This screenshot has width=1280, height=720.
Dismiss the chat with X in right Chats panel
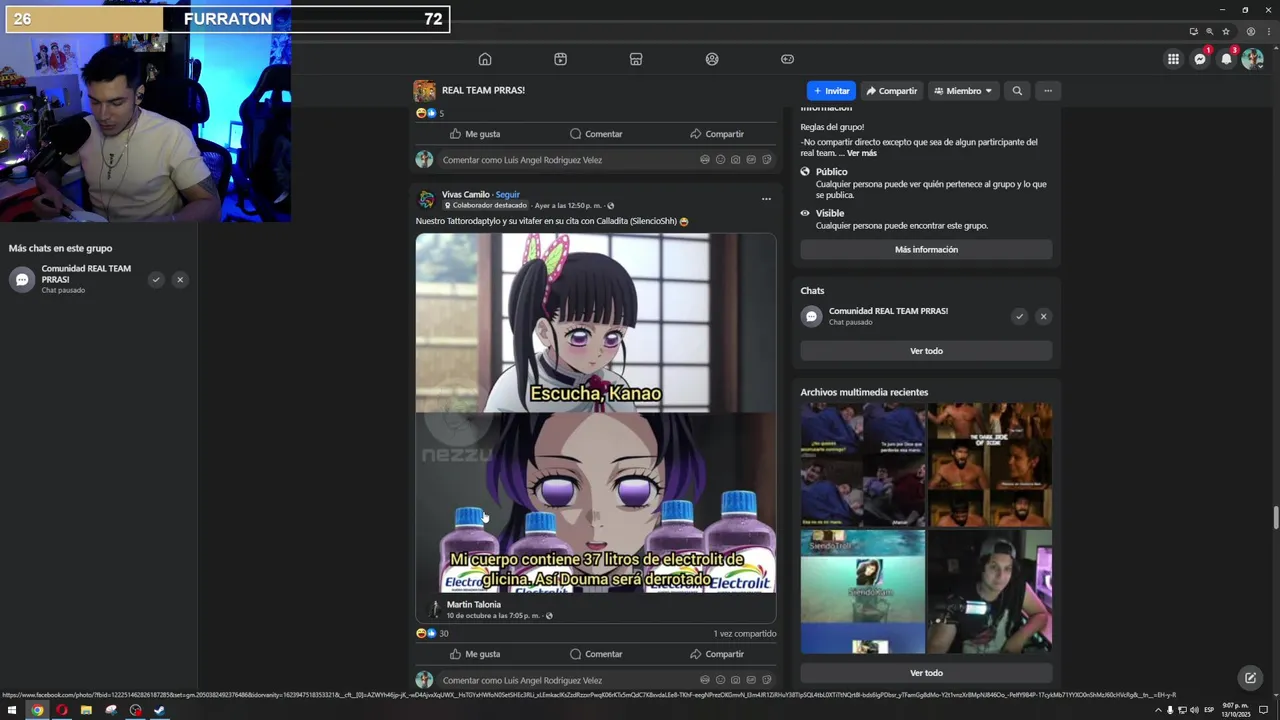click(x=1043, y=316)
